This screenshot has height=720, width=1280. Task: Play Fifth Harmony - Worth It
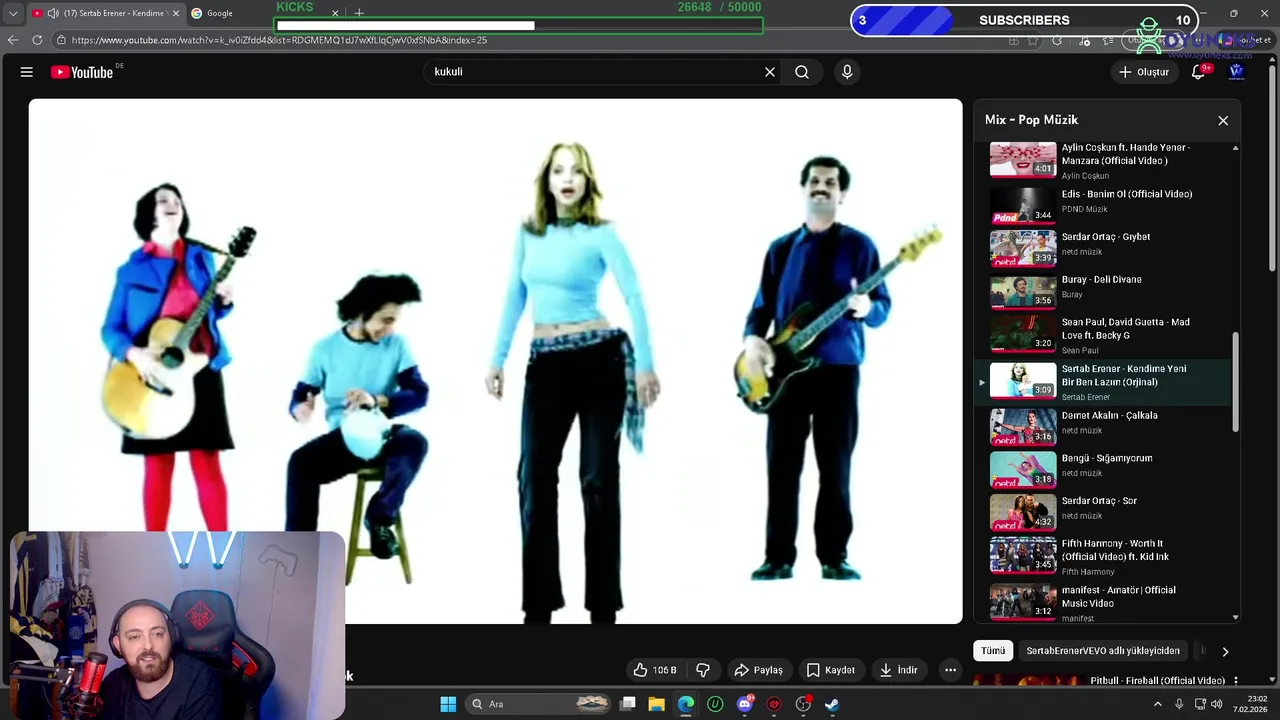coord(1105,556)
